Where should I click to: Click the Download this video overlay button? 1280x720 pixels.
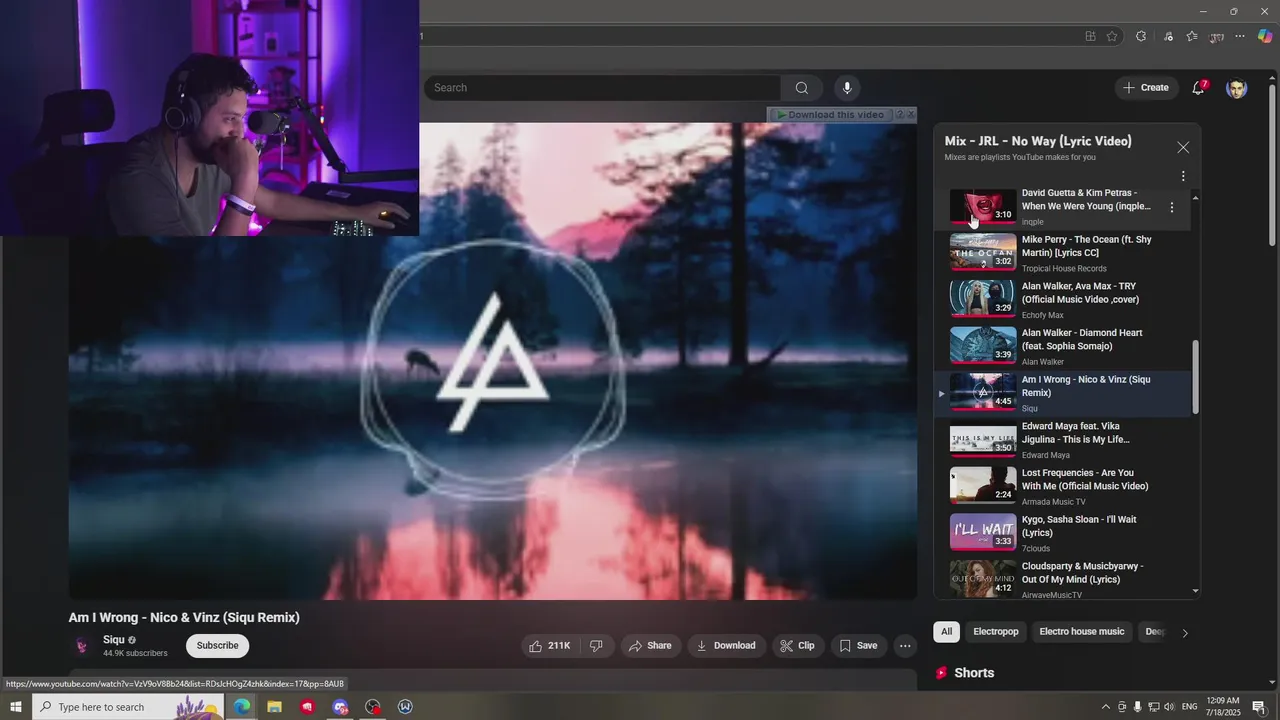coord(830,115)
